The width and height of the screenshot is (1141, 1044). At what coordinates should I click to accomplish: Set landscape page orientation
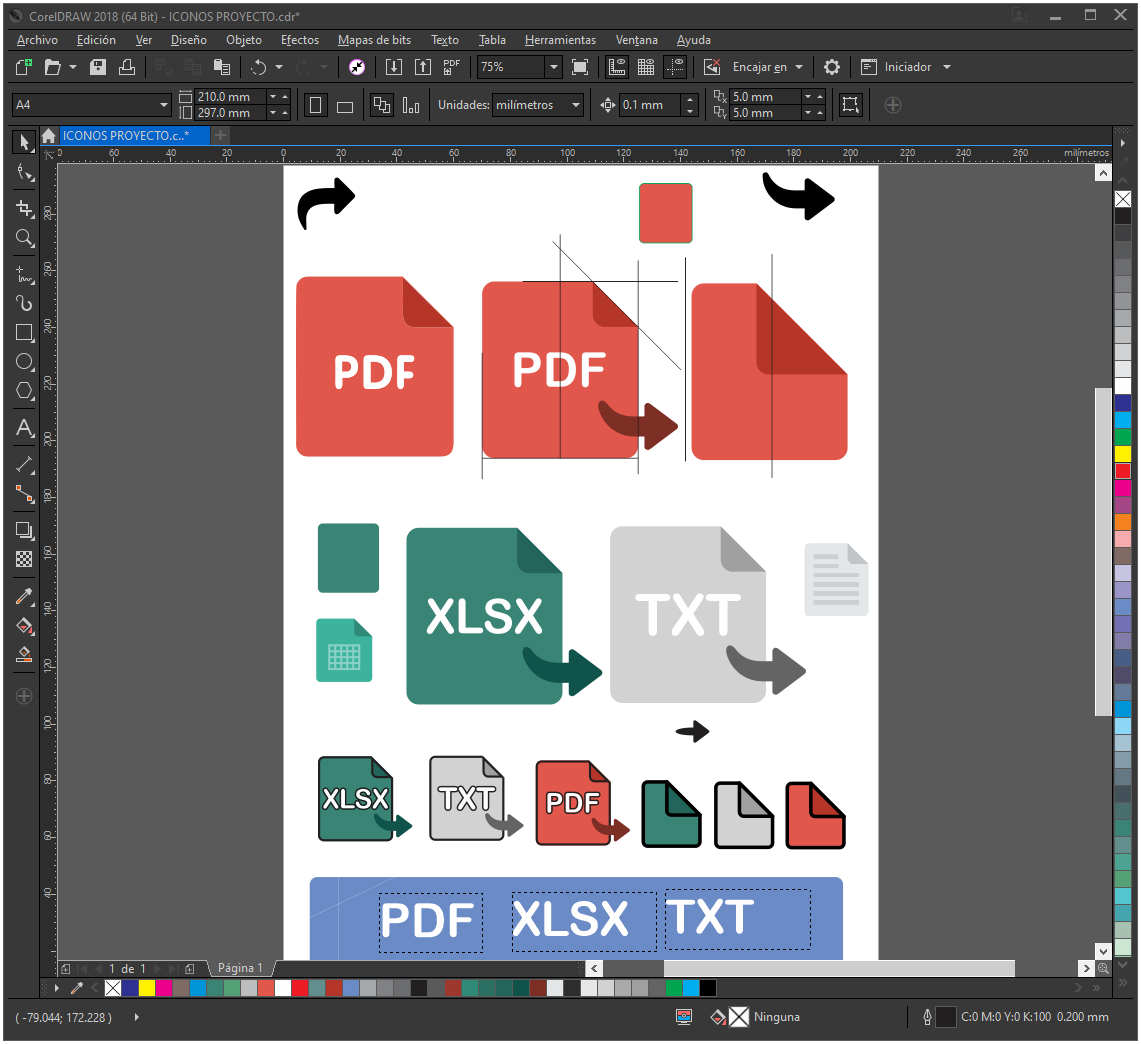point(345,105)
